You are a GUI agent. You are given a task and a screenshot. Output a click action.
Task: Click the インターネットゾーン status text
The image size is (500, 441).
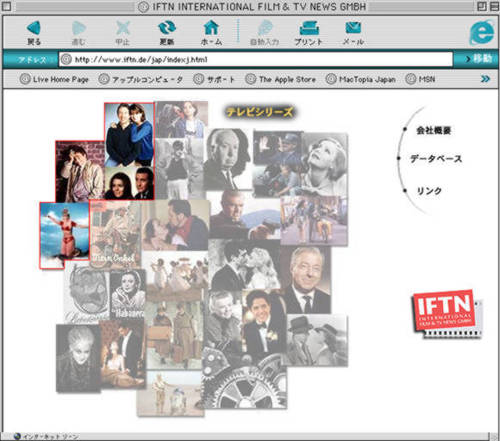pyautogui.click(x=51, y=437)
